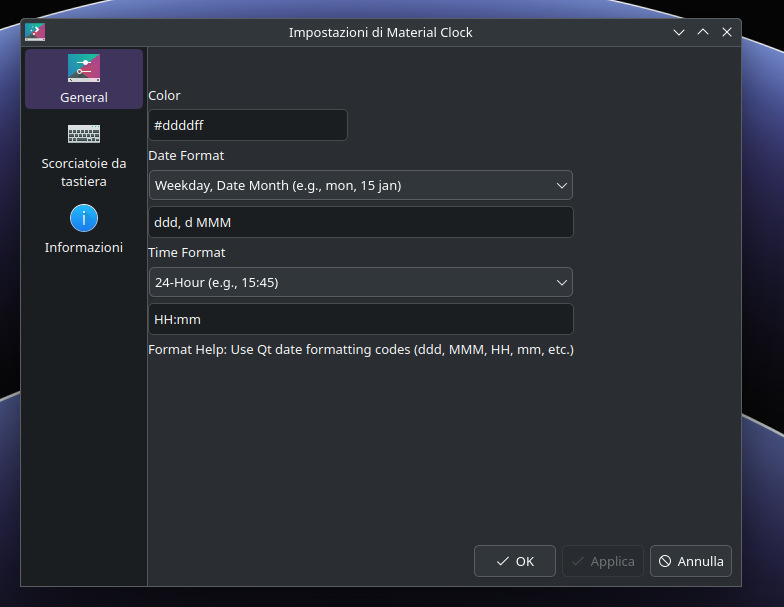The height and width of the screenshot is (607, 784).
Task: Click the date format string field 'ddd, d MMM'
Action: (x=360, y=222)
